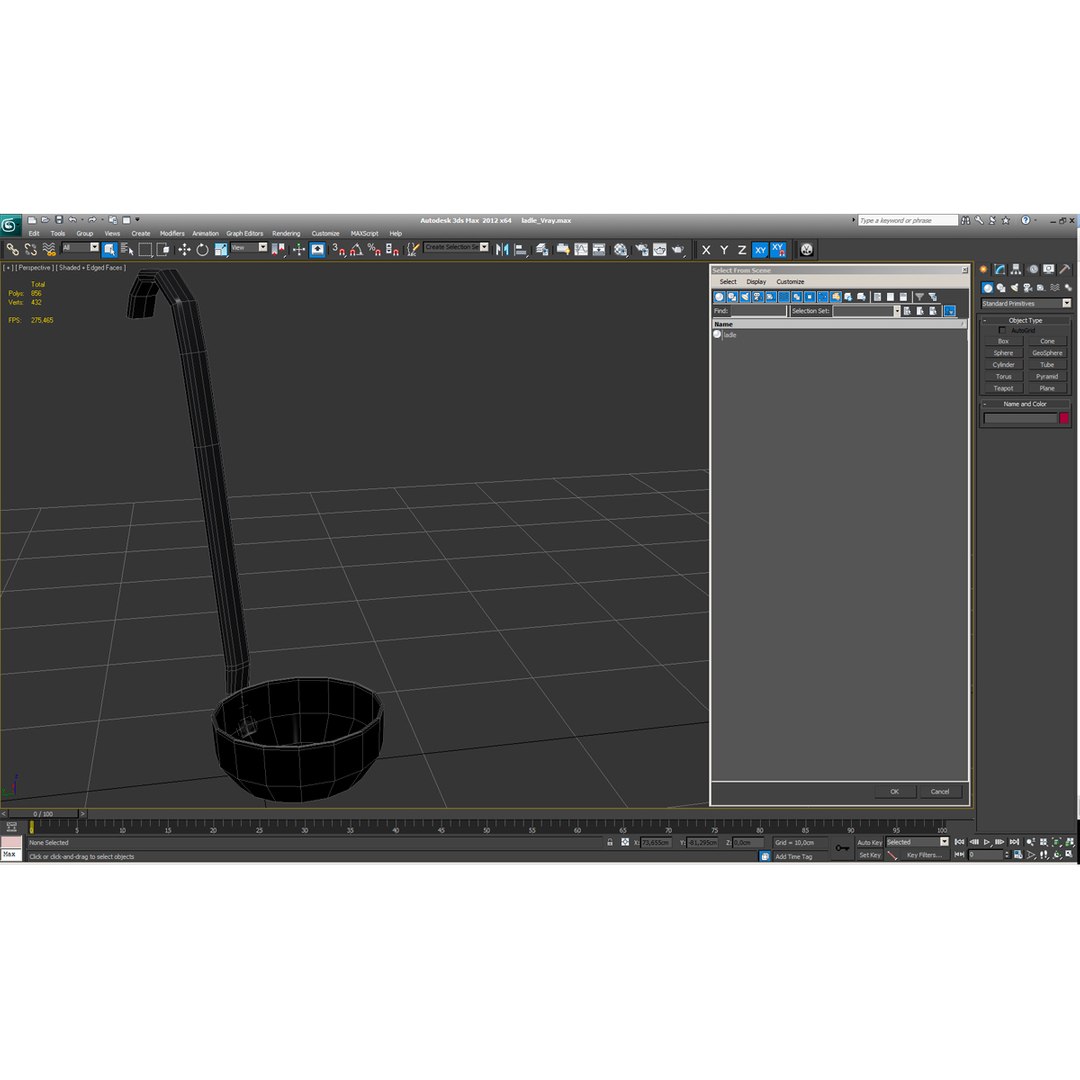Open the Selection Set dropdown in dialog
This screenshot has width=1080, height=1080.
[x=866, y=311]
